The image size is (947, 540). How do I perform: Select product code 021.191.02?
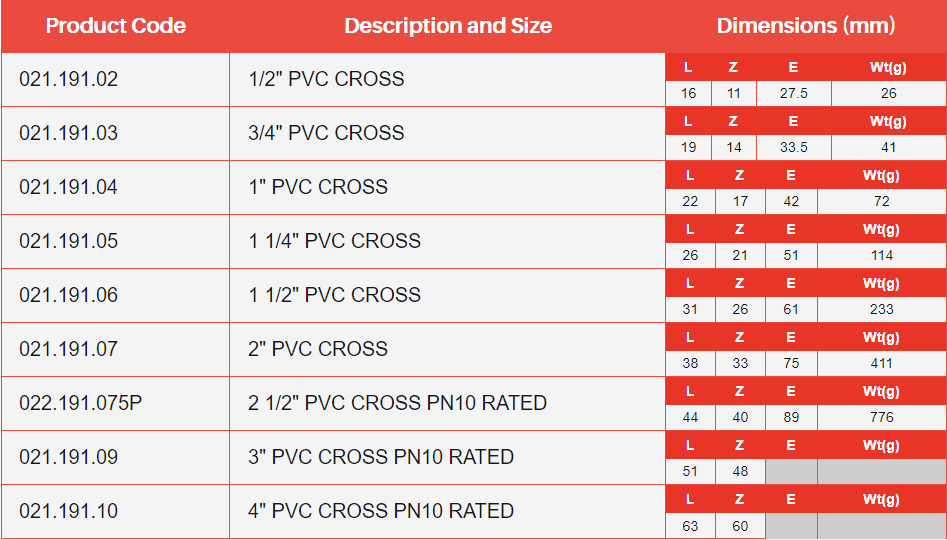[68, 79]
